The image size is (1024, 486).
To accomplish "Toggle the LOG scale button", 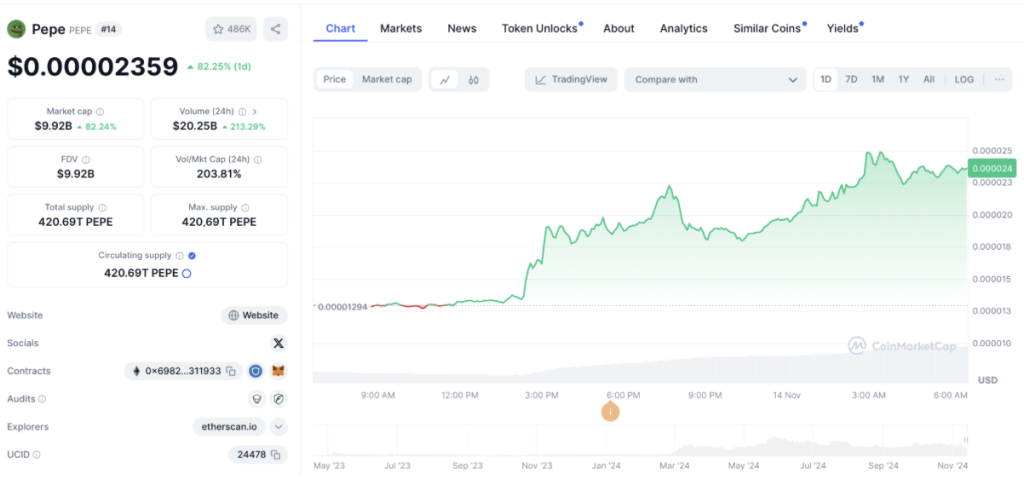I will [x=964, y=80].
